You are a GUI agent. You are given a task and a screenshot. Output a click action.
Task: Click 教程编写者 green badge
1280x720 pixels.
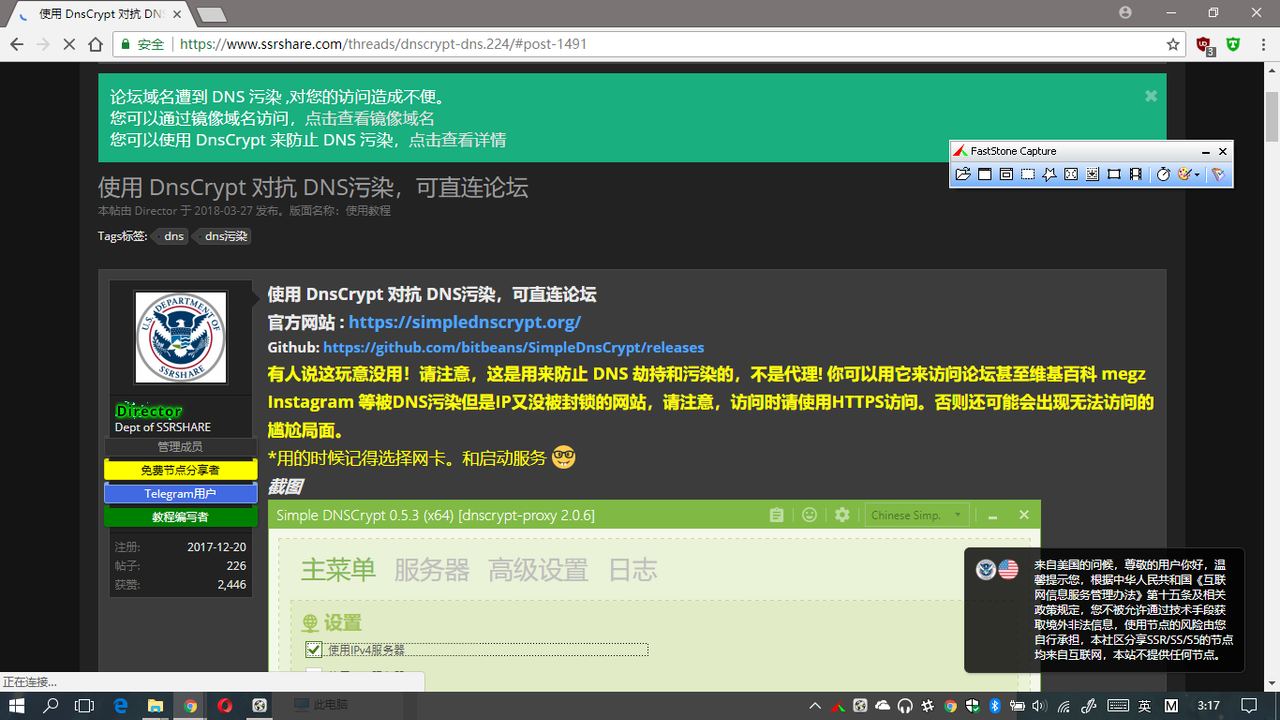(180, 517)
